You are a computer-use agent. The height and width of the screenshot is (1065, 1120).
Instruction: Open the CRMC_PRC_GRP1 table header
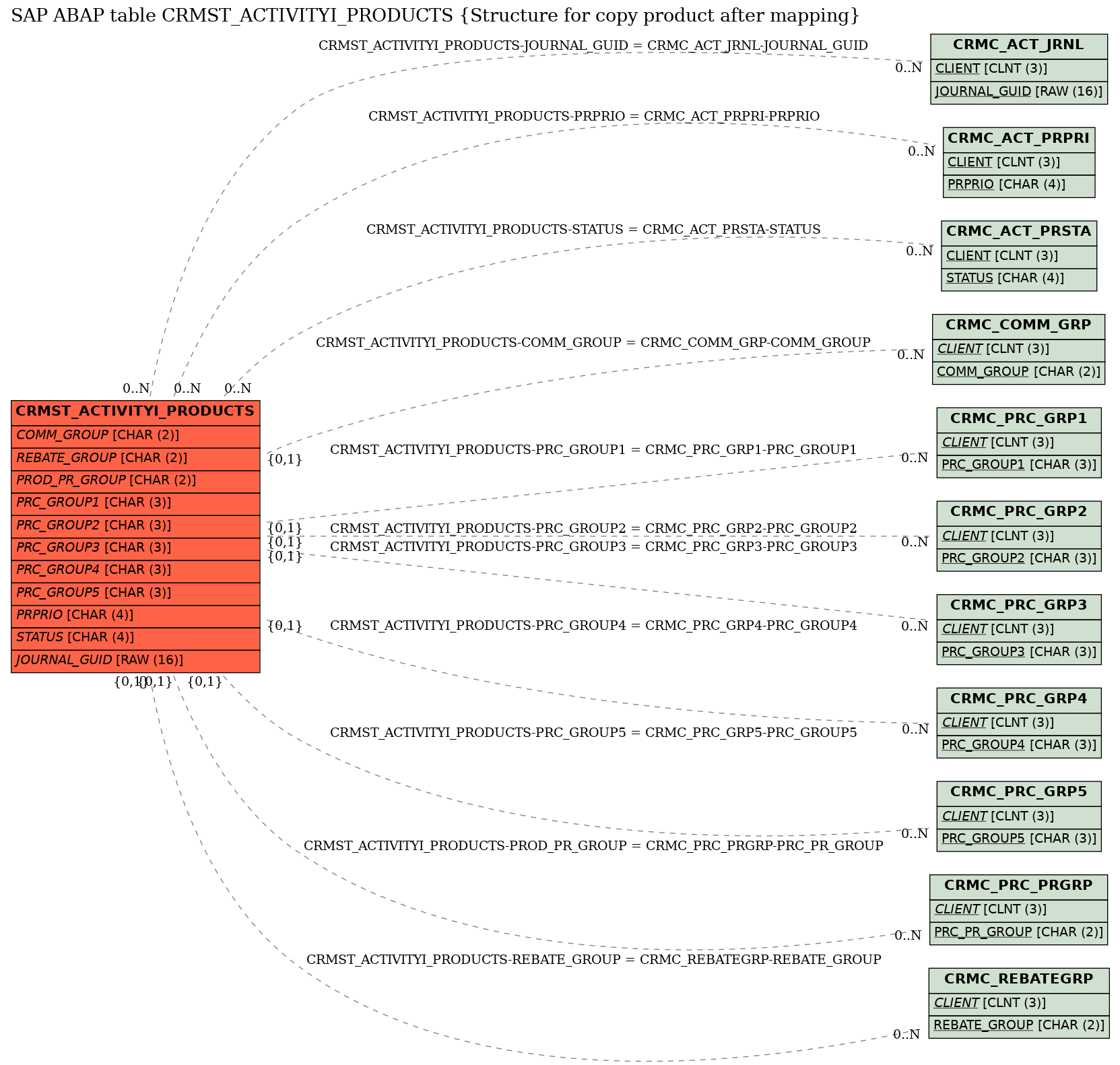tap(1018, 420)
